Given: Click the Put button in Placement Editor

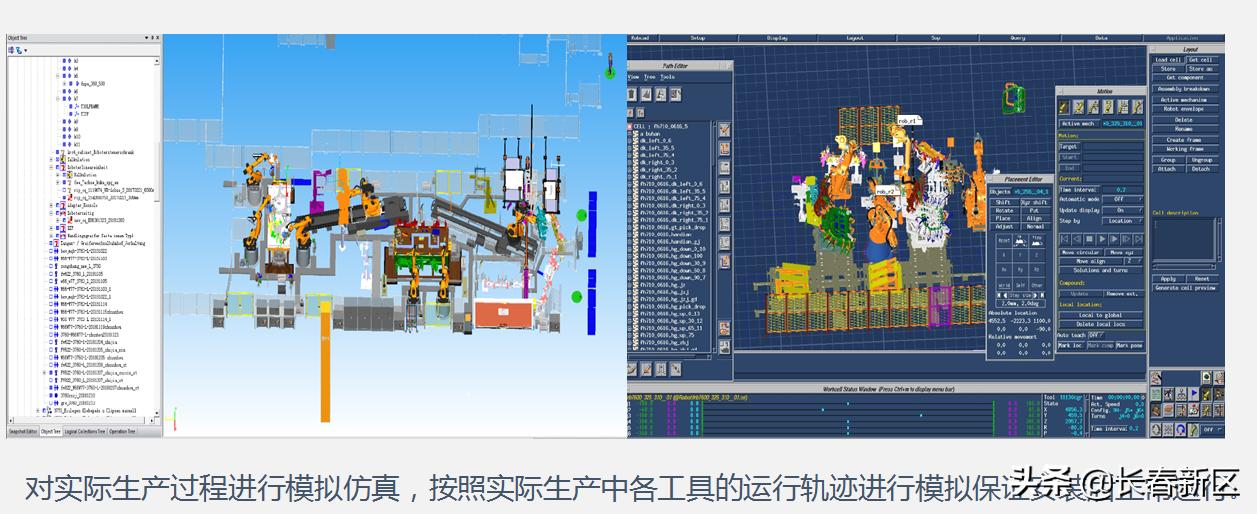Looking at the screenshot, I should click(x=1035, y=210).
